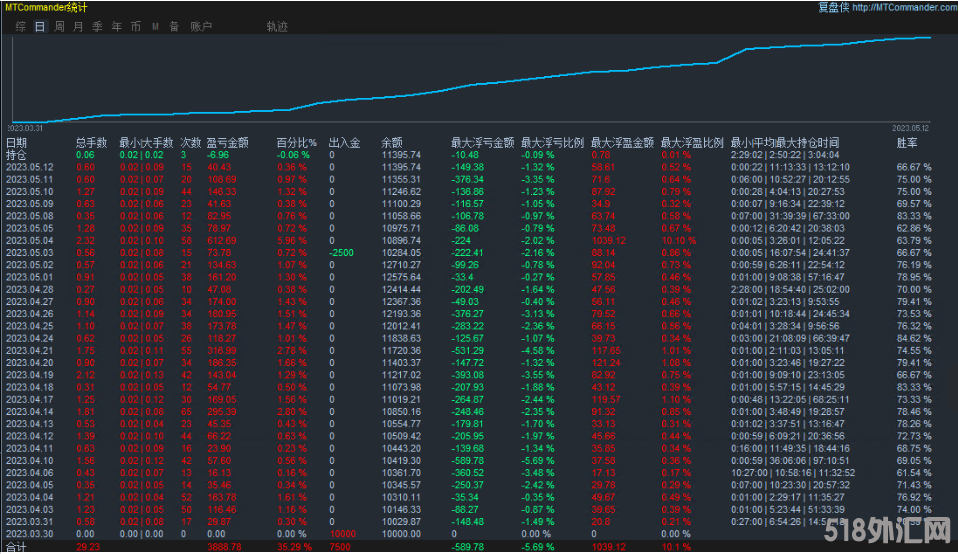Select the 年 yearly tab
The image size is (958, 554).
(x=117, y=26)
